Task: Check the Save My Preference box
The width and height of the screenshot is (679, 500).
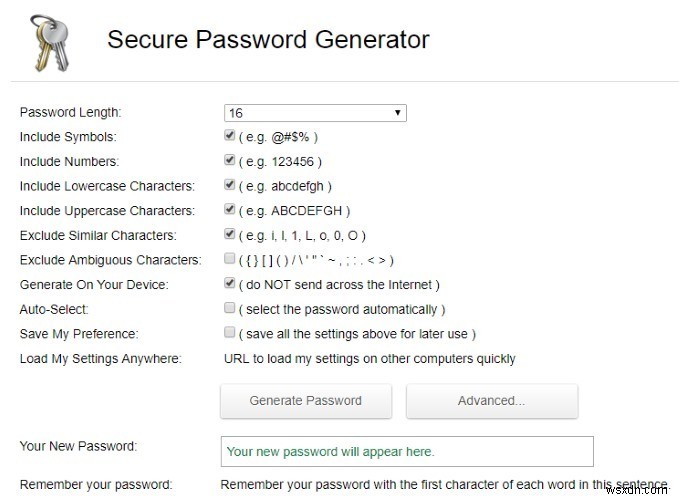Action: [x=230, y=333]
